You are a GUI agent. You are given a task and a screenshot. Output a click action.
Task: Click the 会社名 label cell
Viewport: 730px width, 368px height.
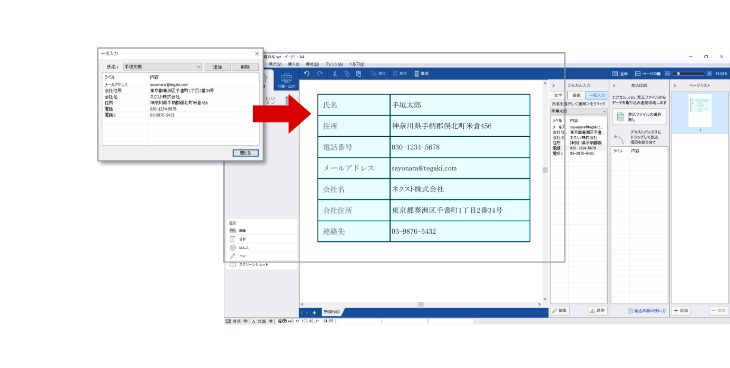pyautogui.click(x=354, y=189)
